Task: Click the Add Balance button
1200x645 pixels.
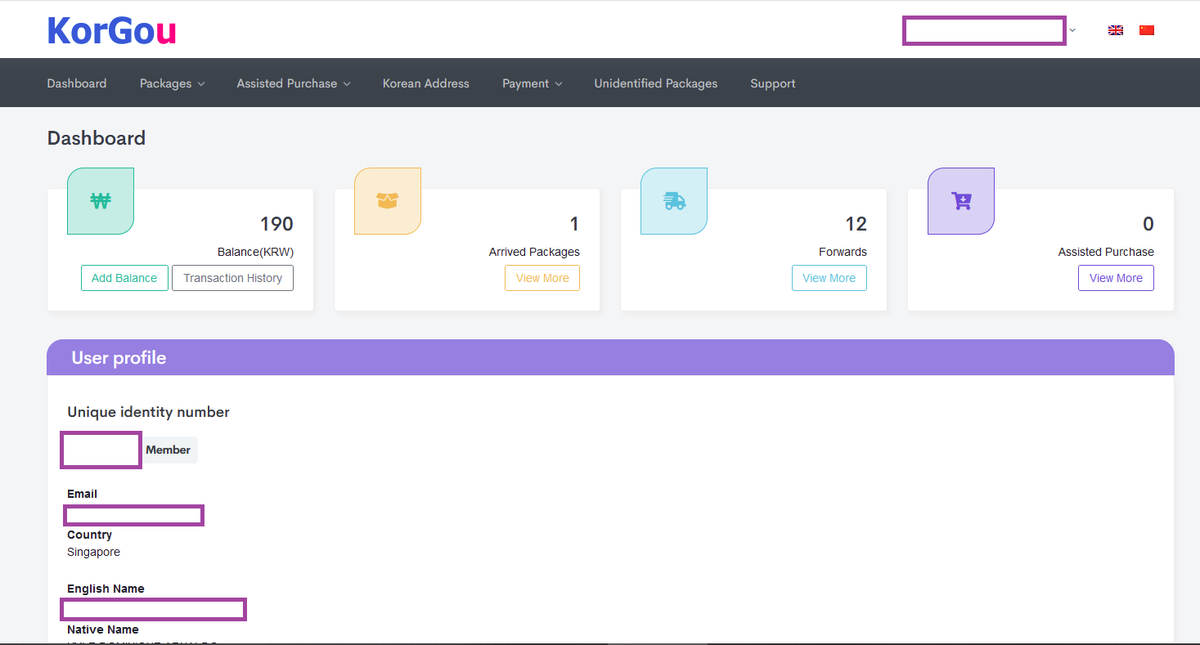Action: 124,278
